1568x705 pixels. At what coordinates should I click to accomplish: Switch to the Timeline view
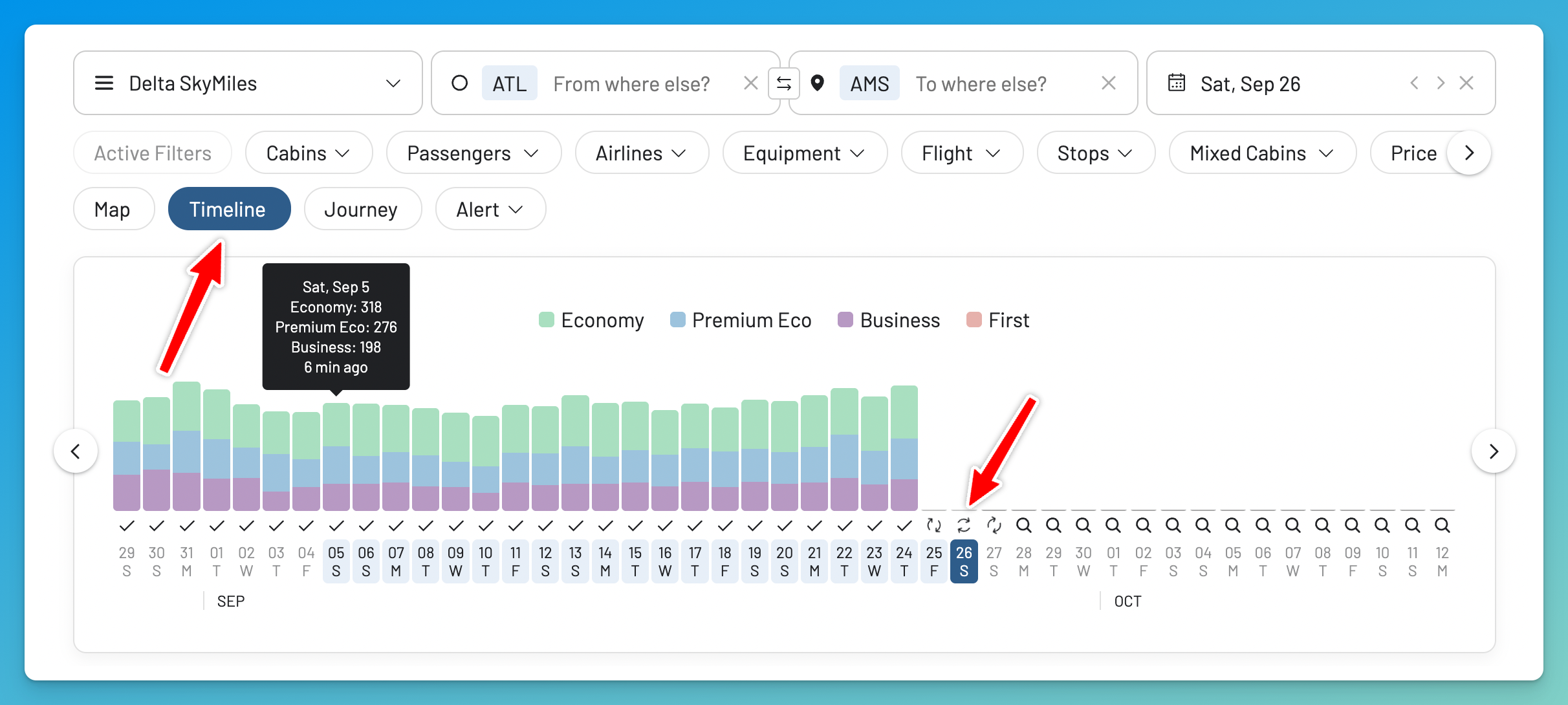[x=229, y=209]
